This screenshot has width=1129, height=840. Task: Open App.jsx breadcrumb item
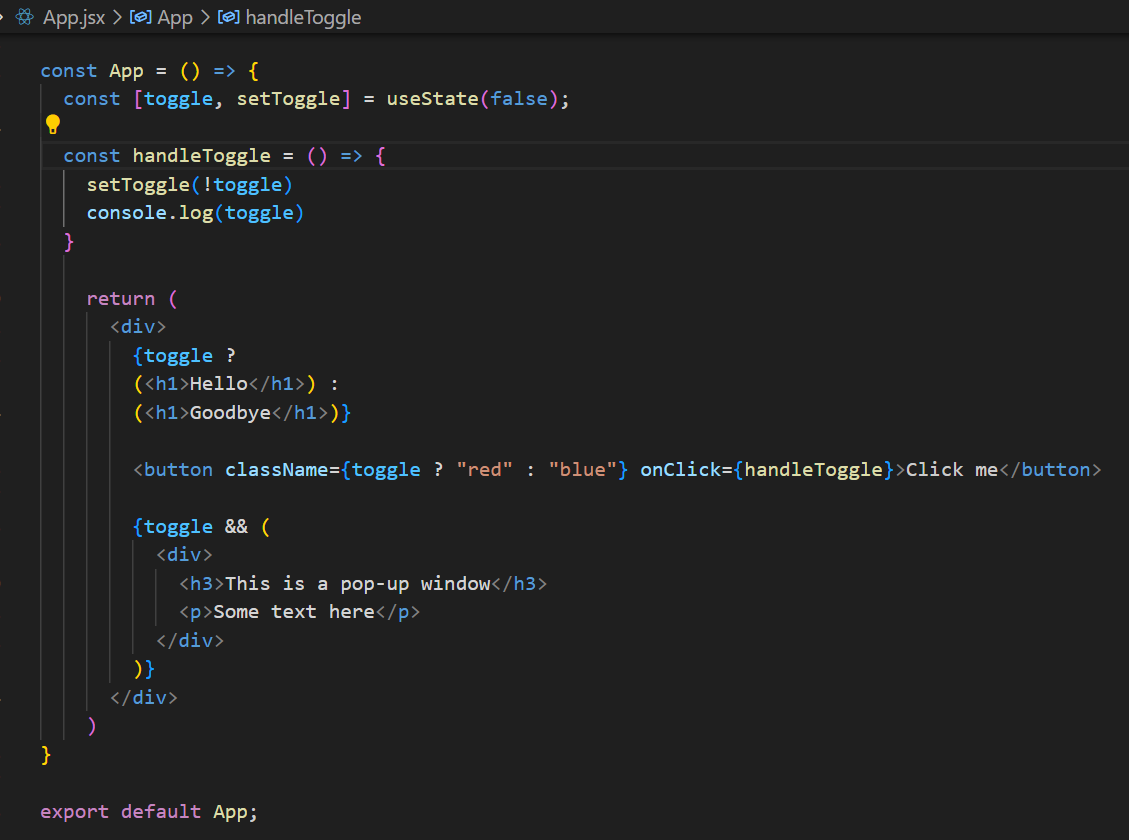click(x=73, y=17)
